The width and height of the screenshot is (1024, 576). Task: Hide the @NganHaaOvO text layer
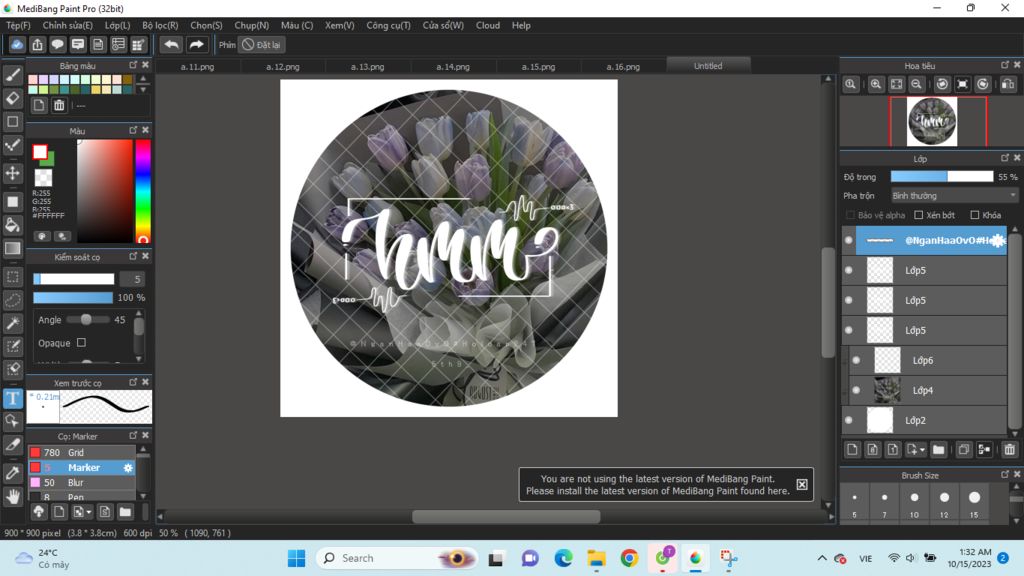pyautogui.click(x=848, y=240)
